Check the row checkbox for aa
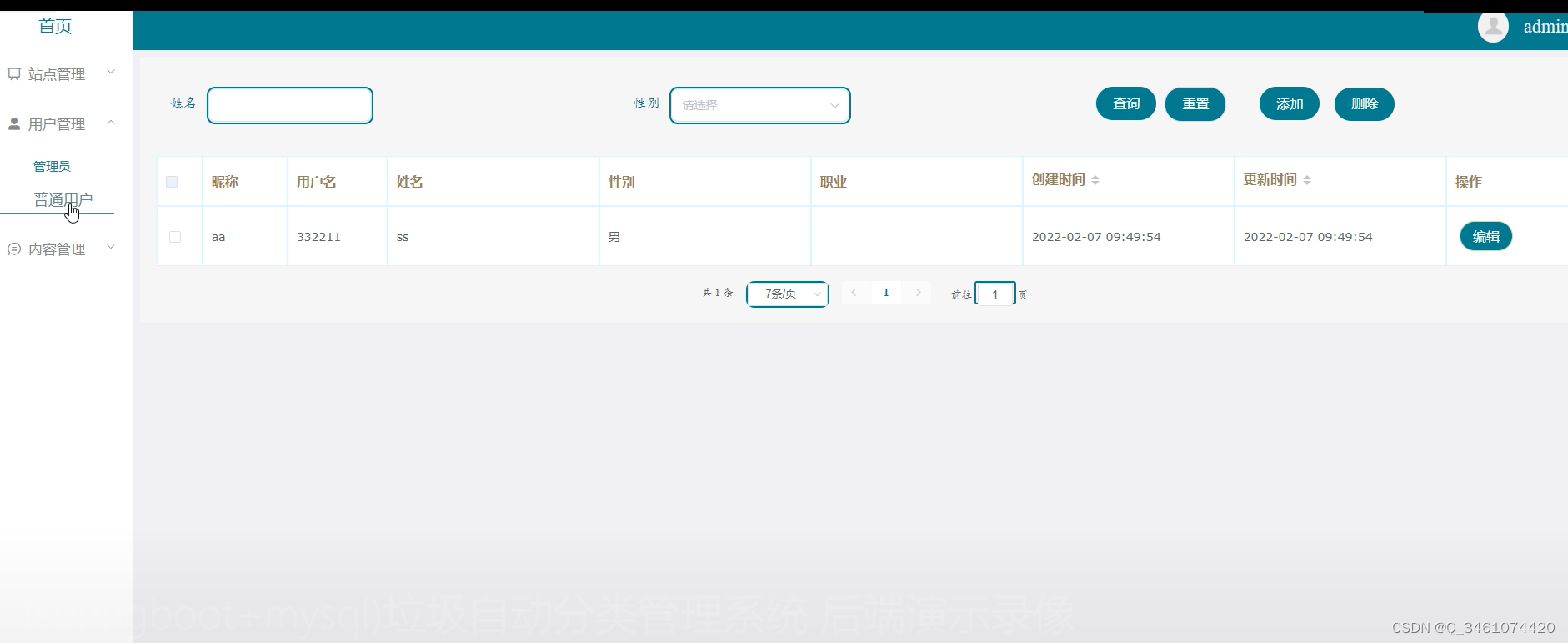This screenshot has width=1568, height=643. coord(175,237)
